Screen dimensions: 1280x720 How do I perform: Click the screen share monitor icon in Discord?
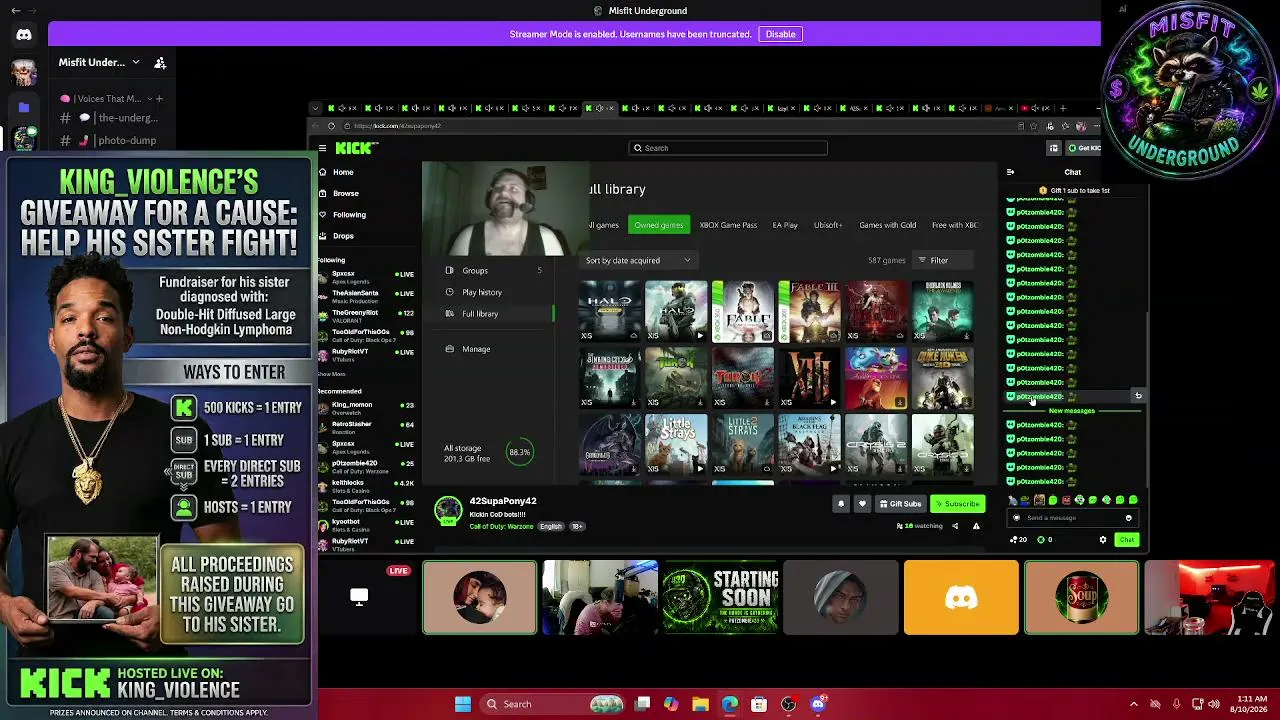point(359,597)
